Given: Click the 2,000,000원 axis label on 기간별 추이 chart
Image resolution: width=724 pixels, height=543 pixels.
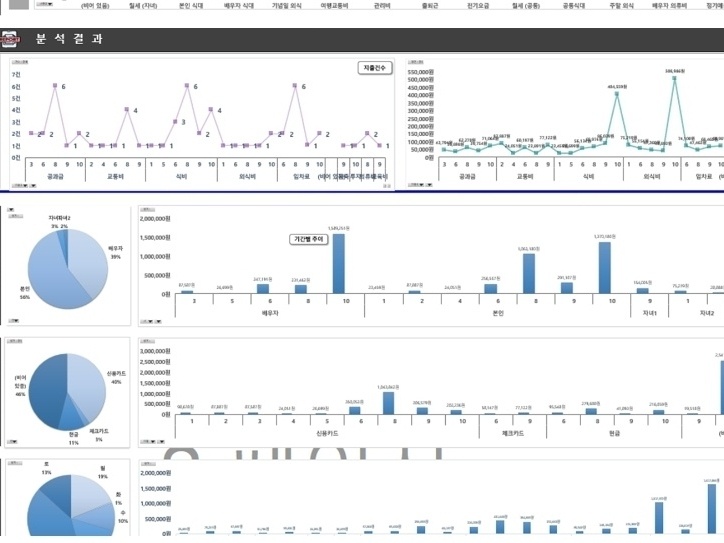Looking at the screenshot, I should click(155, 219).
